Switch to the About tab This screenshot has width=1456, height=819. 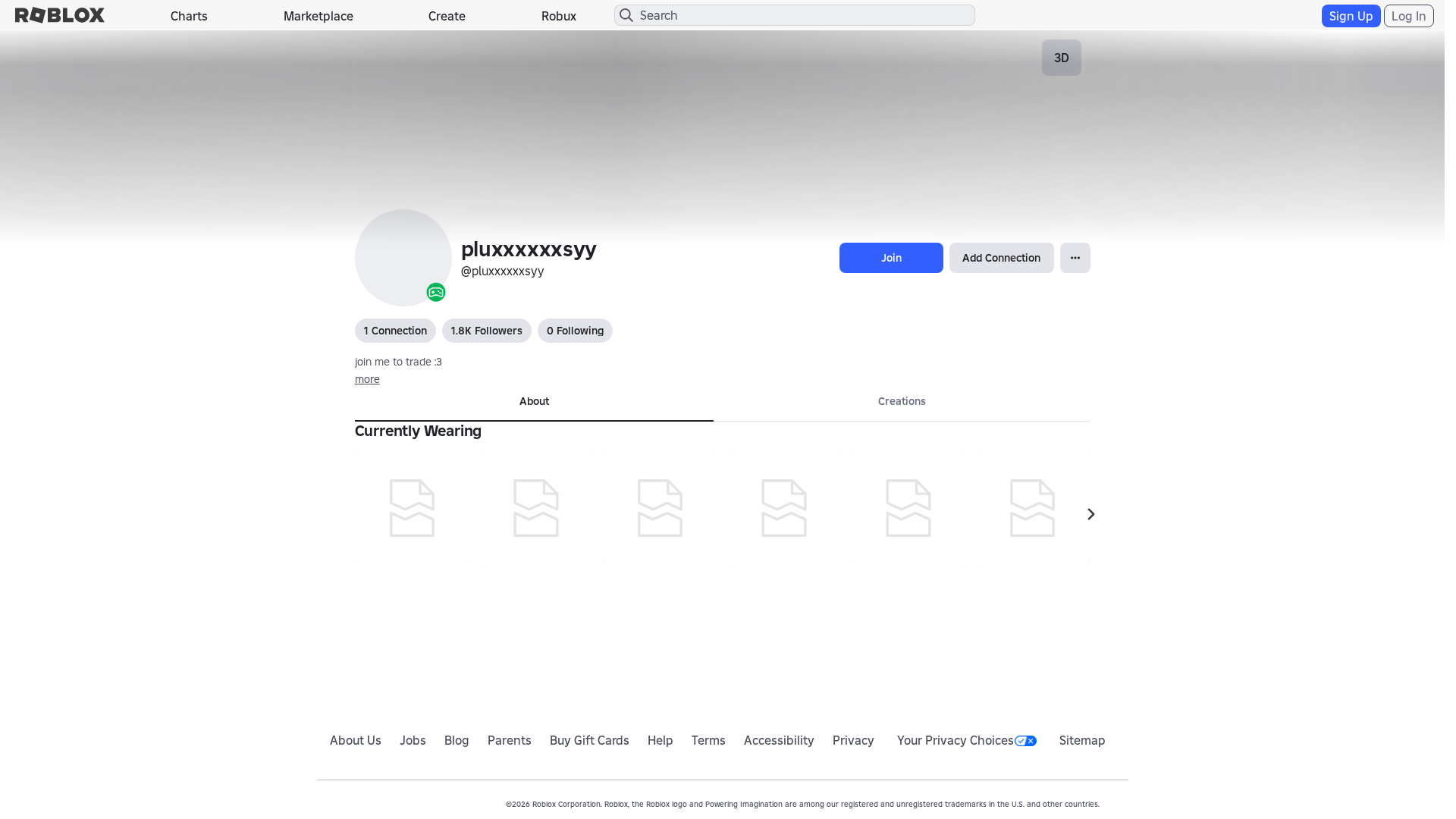pos(534,402)
